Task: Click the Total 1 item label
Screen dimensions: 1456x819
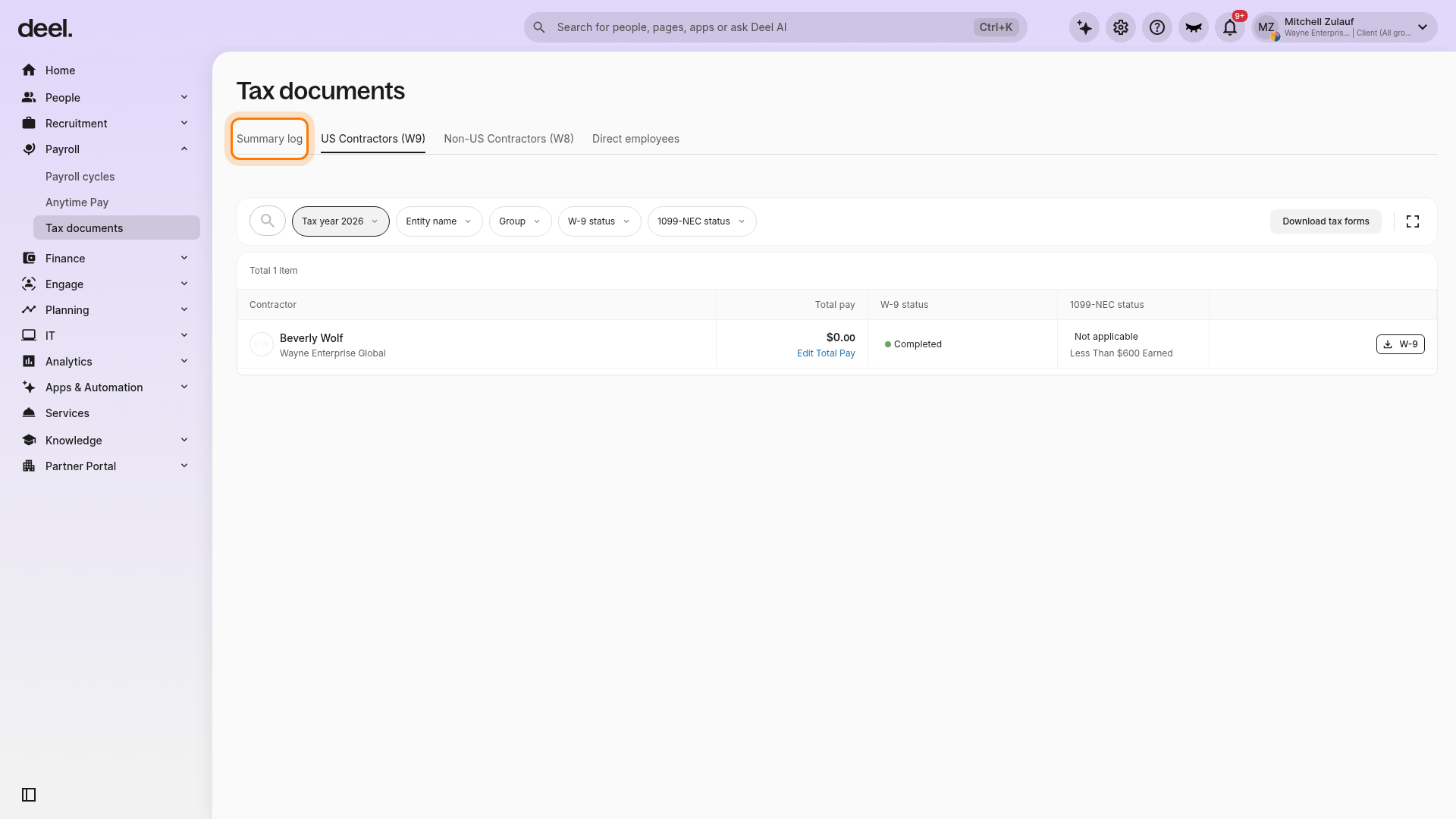Action: (x=274, y=271)
